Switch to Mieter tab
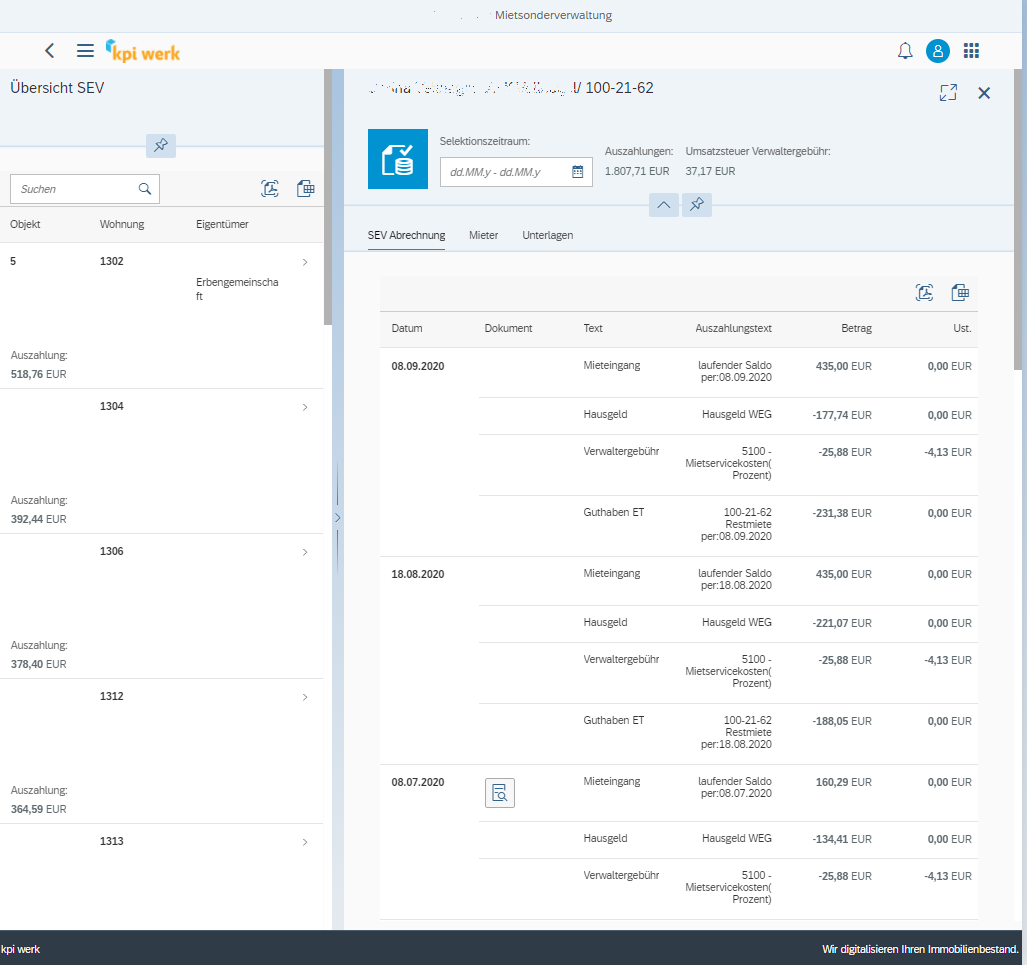Viewport: 1027px width, 965px height. click(483, 235)
